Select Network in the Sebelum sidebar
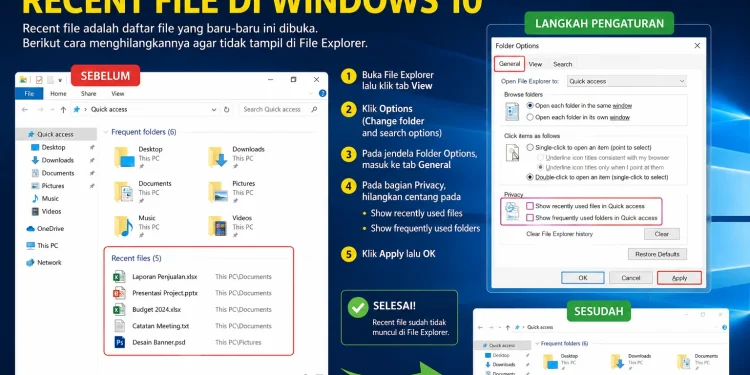The width and height of the screenshot is (750, 375). [x=44, y=263]
